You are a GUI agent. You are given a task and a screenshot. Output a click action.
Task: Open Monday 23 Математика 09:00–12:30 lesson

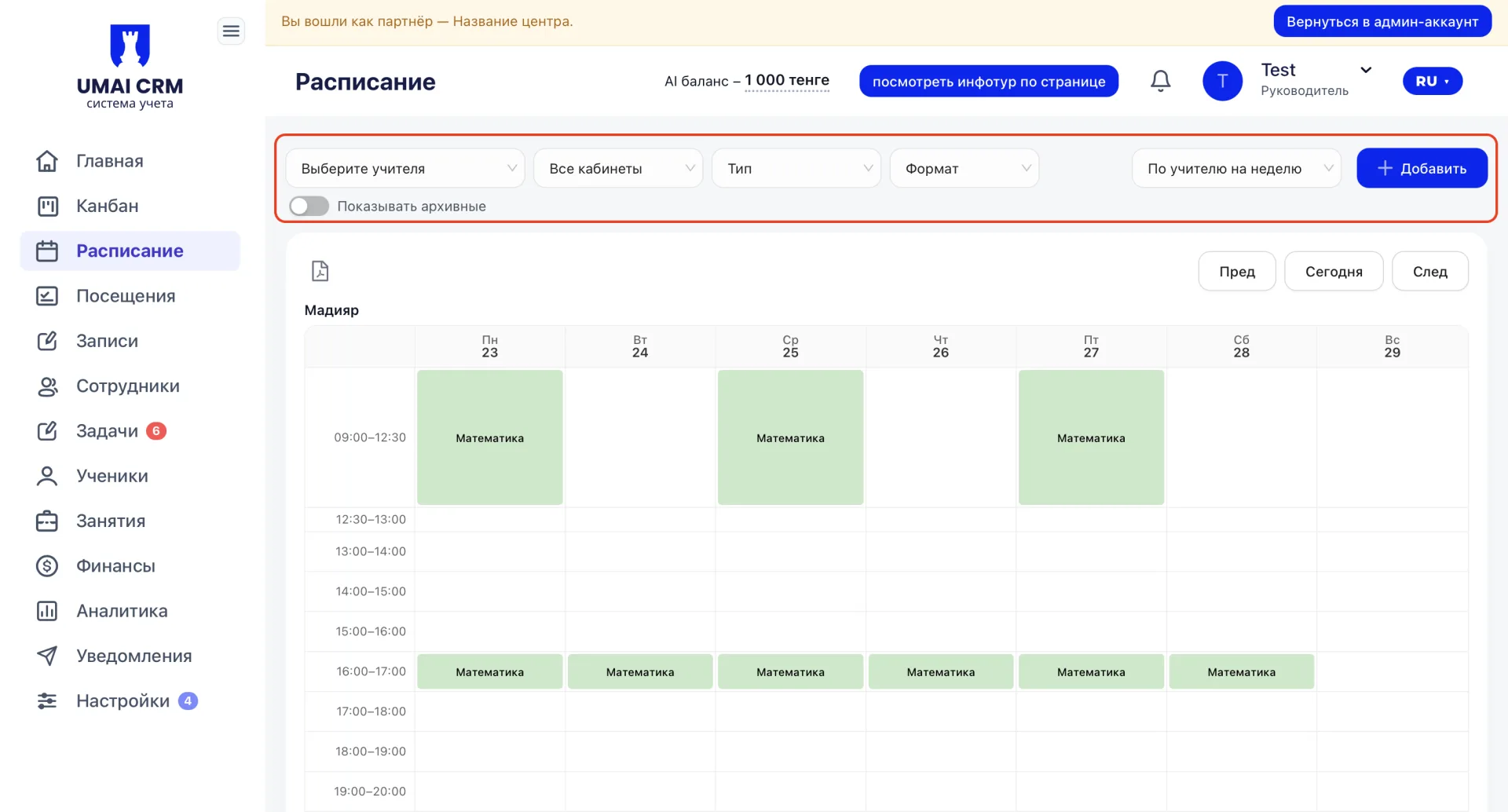click(x=490, y=437)
